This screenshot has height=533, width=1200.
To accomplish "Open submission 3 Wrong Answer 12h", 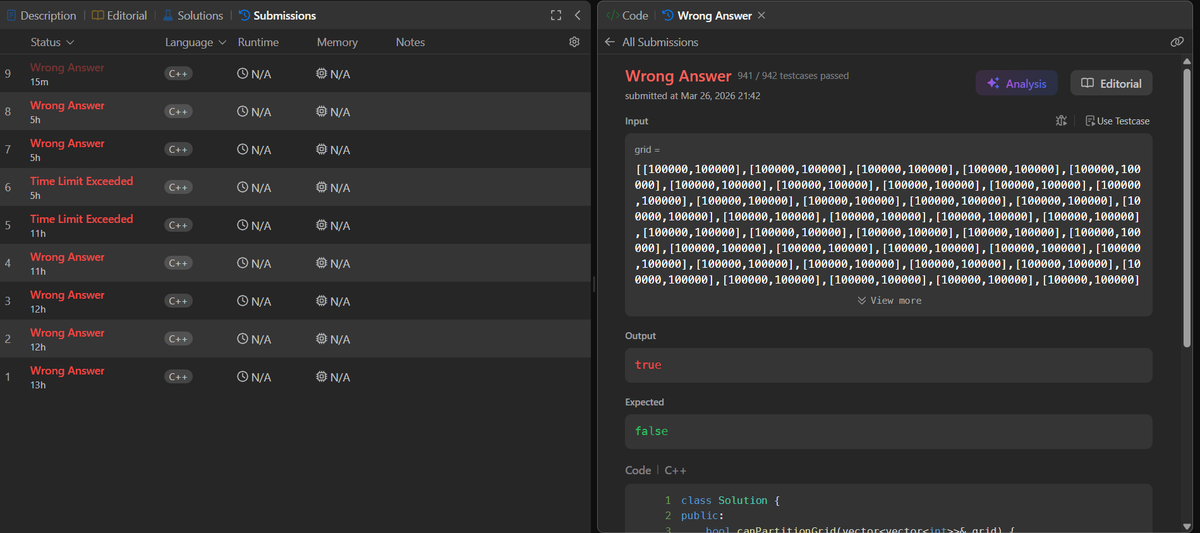I will pyautogui.click(x=295, y=301).
